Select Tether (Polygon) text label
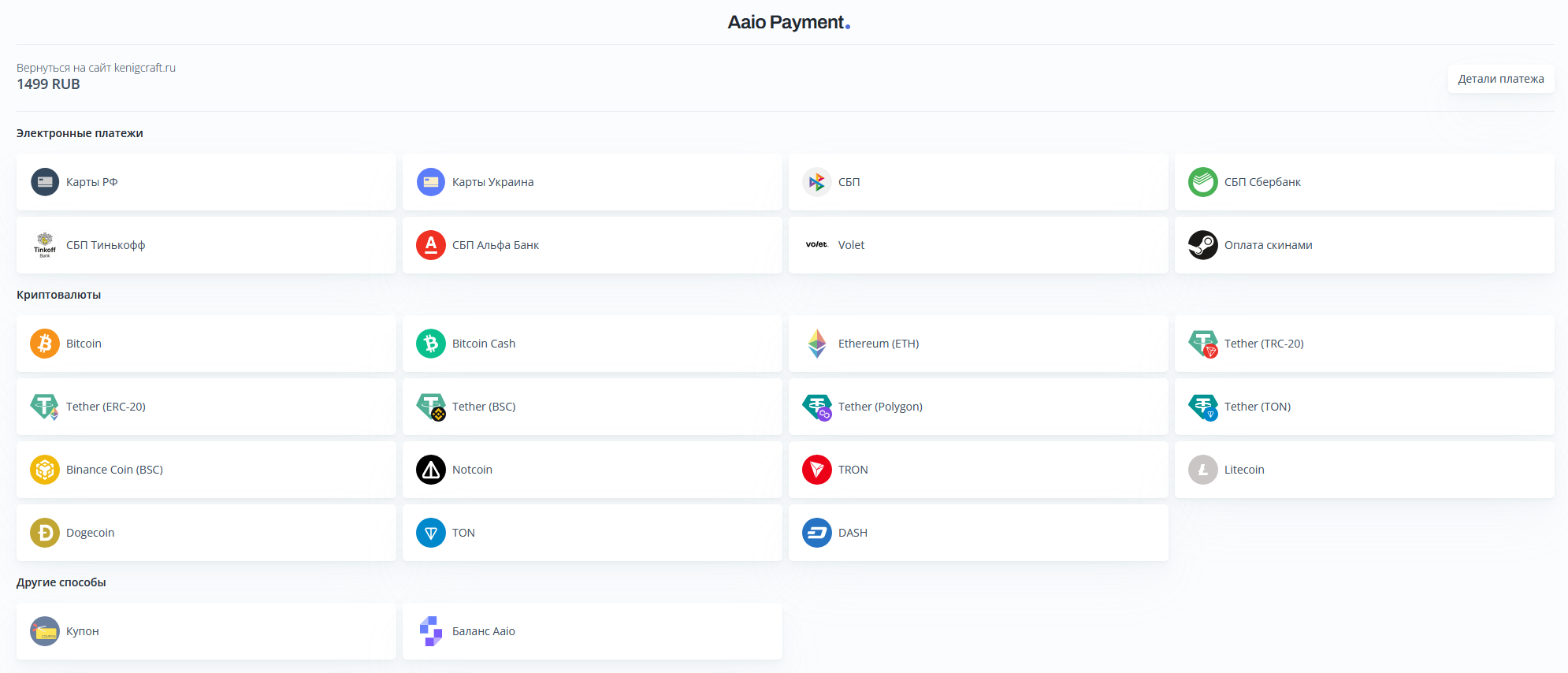 (880, 407)
